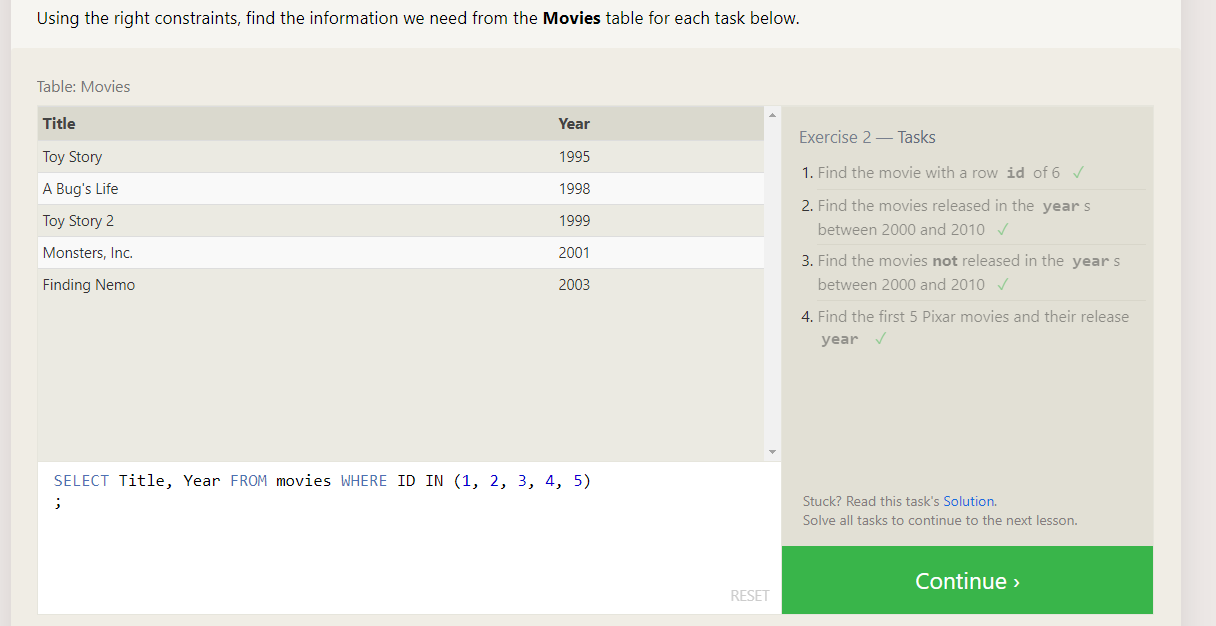Click inside the SQL query editor

click(x=410, y=538)
